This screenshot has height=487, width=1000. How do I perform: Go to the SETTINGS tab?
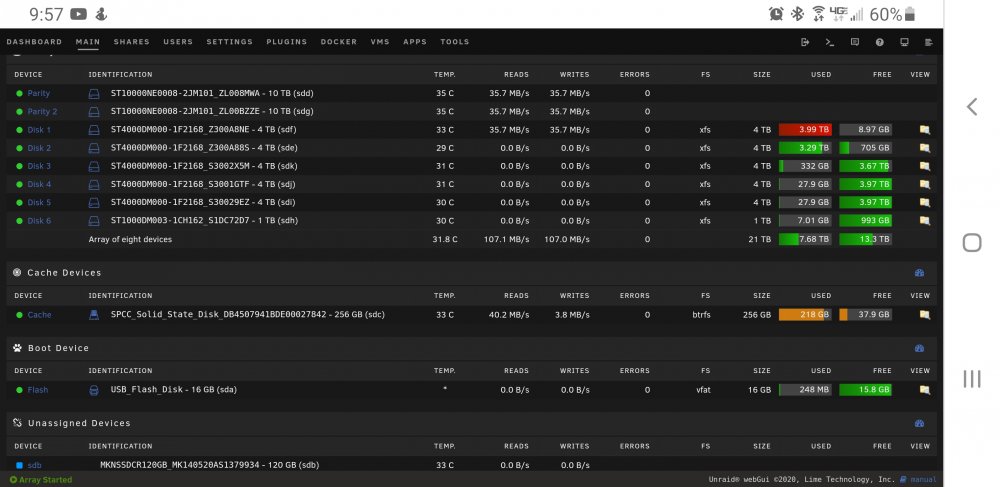(230, 42)
